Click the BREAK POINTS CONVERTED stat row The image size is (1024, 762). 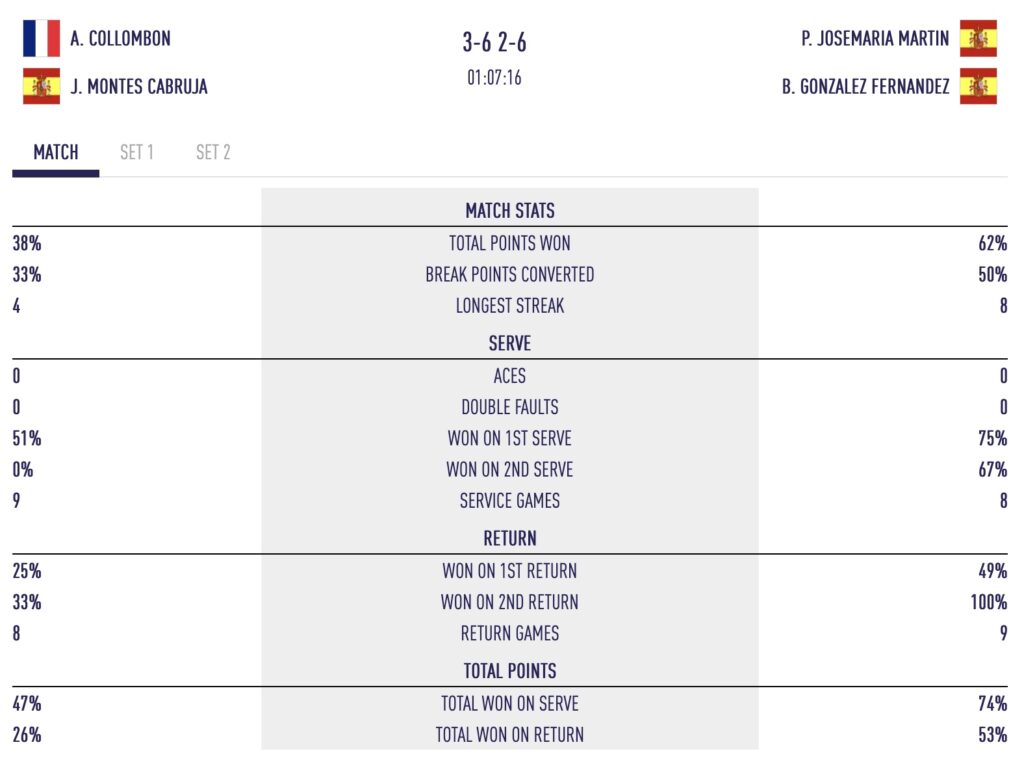pyautogui.click(x=510, y=274)
